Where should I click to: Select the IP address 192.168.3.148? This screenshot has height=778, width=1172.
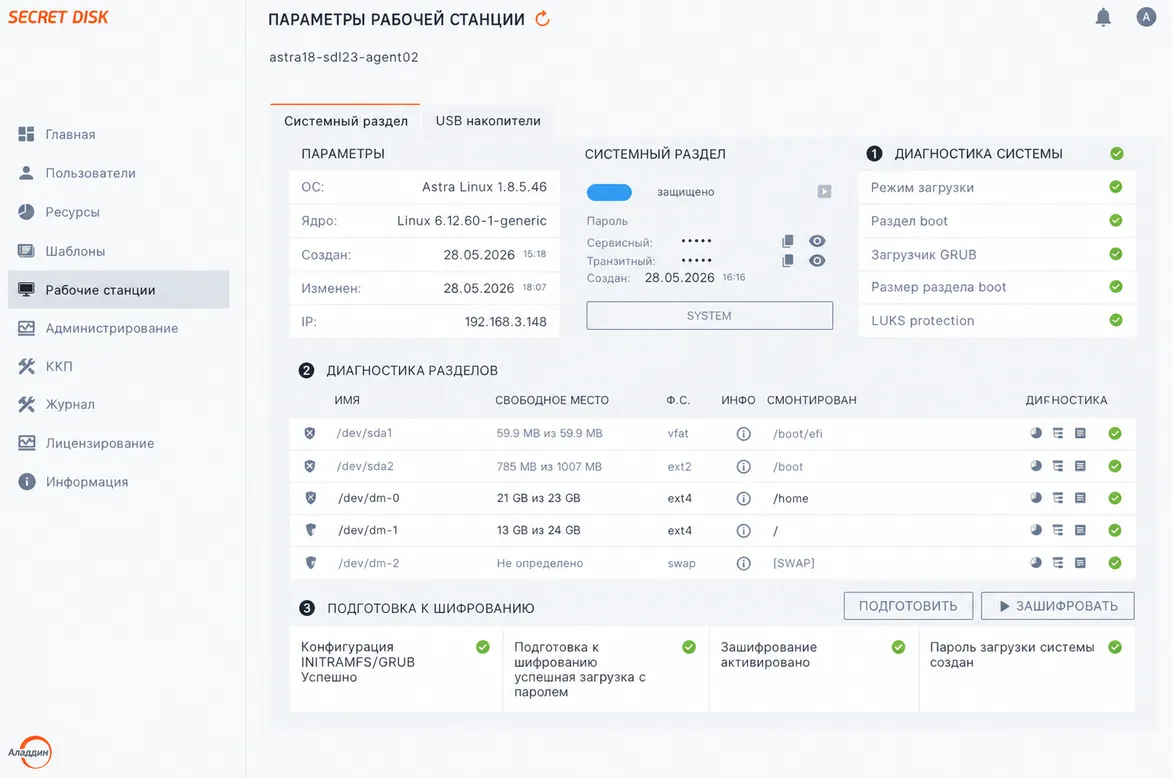tap(505, 322)
